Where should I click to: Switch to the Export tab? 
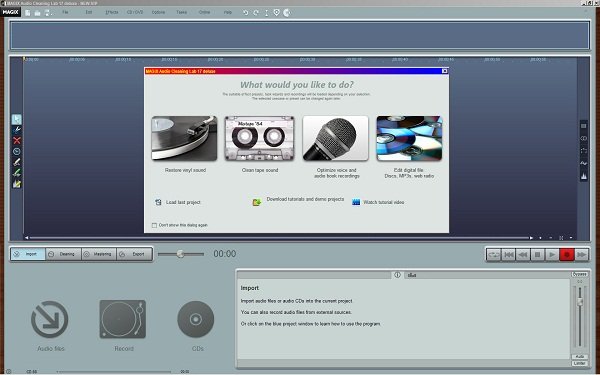[x=134, y=254]
